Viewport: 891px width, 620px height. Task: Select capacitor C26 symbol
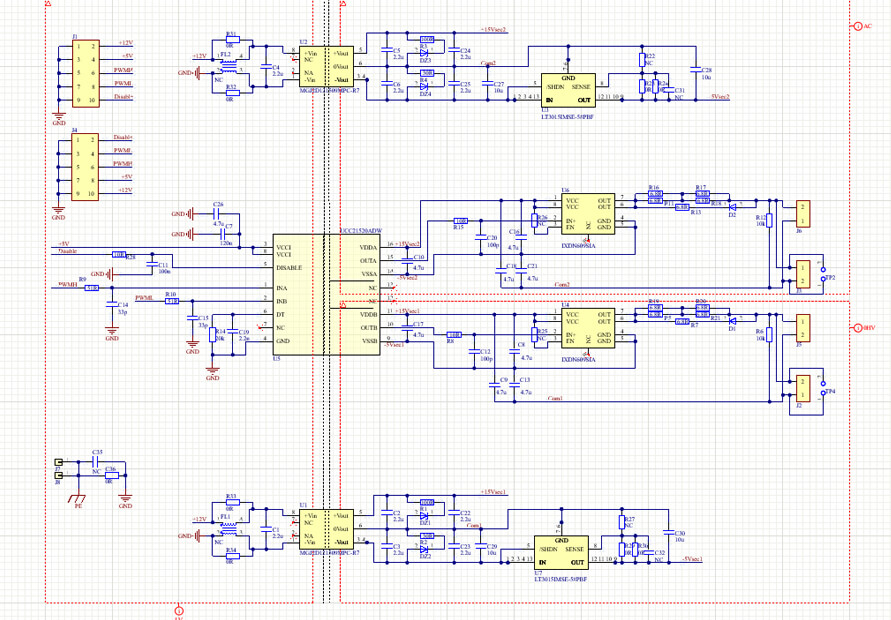[216, 214]
